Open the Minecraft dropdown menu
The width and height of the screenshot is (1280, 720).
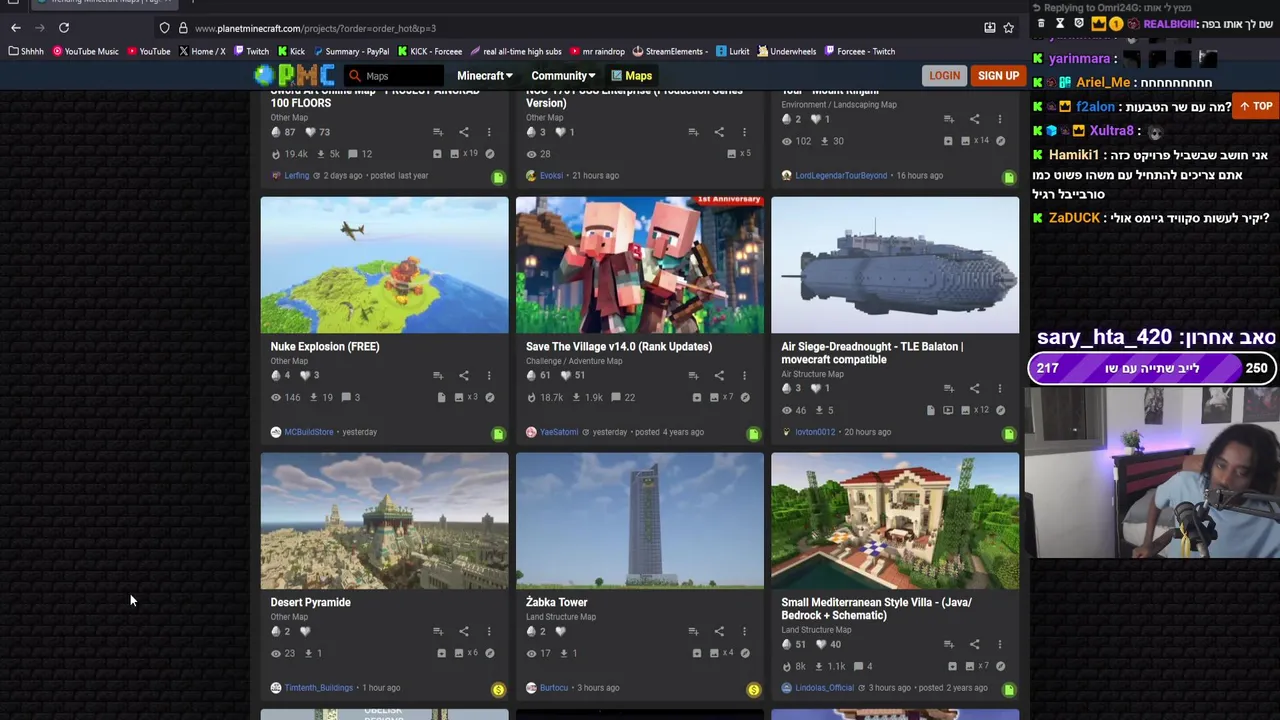(x=484, y=76)
